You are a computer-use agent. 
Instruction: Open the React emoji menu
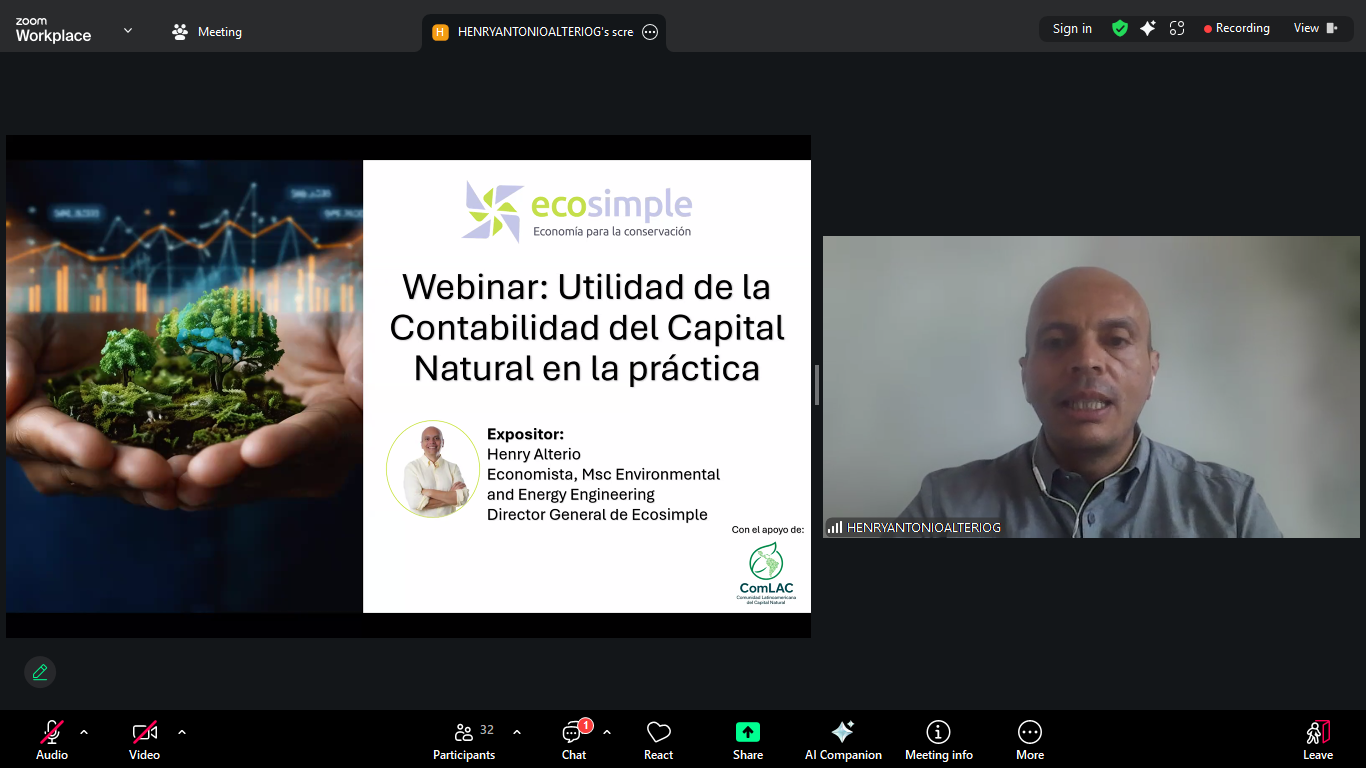pos(658,740)
